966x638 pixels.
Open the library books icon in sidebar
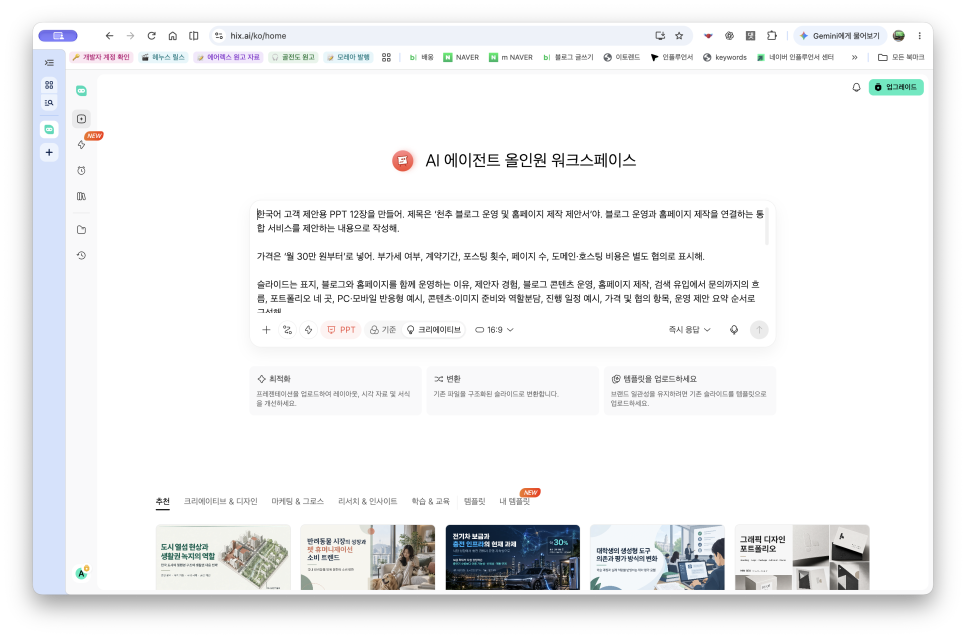(x=81, y=196)
